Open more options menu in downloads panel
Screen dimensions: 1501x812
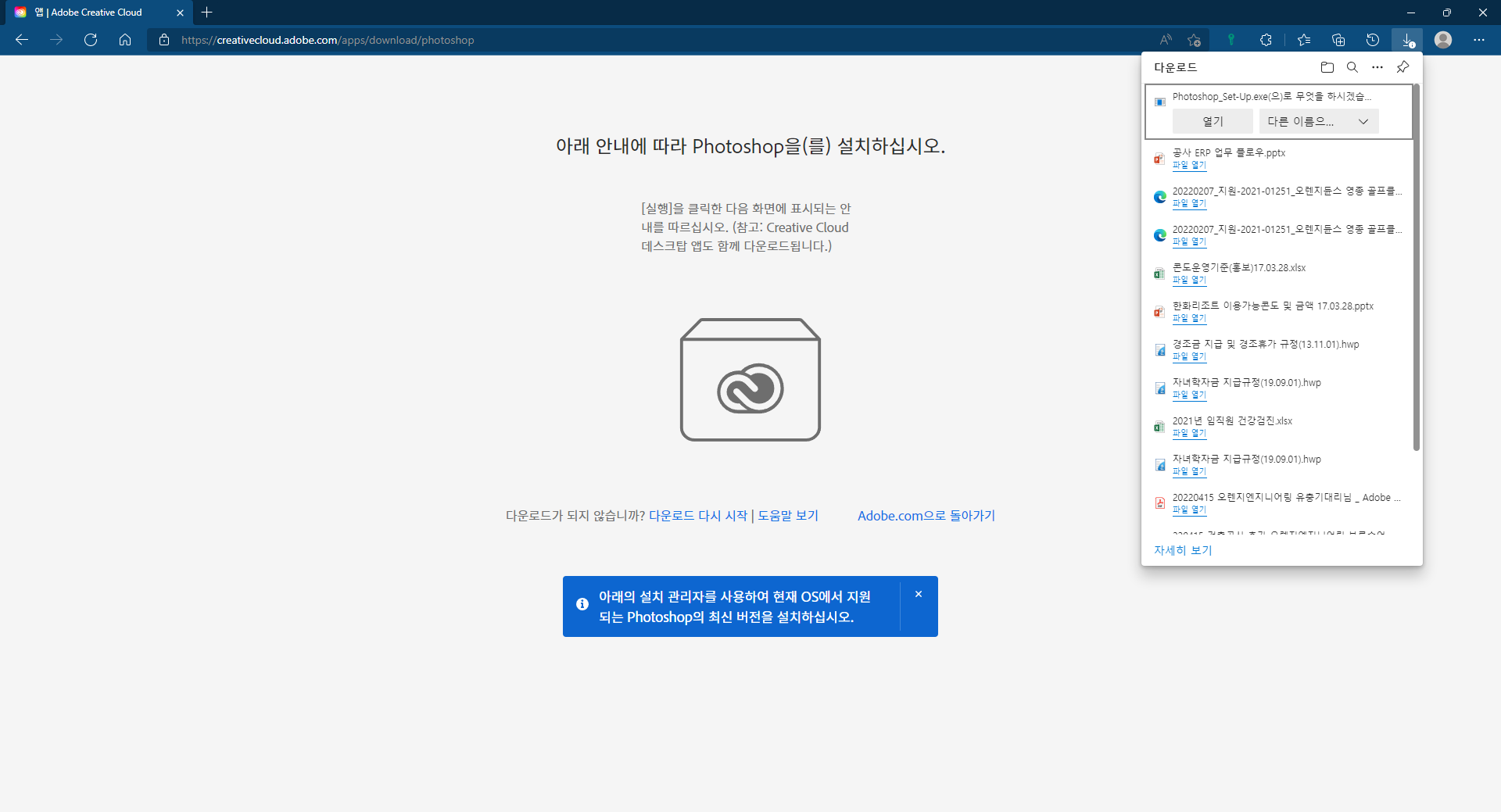click(1377, 67)
